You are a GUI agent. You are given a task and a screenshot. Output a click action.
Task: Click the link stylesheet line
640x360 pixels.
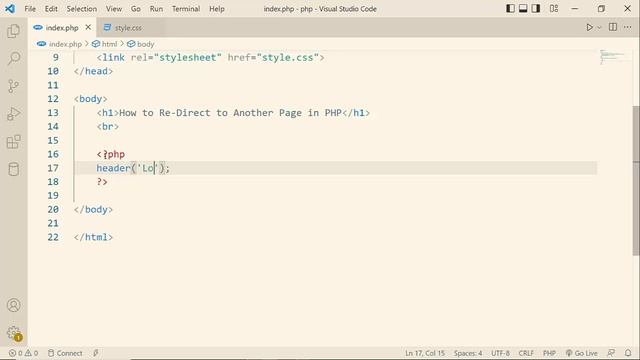(x=211, y=58)
